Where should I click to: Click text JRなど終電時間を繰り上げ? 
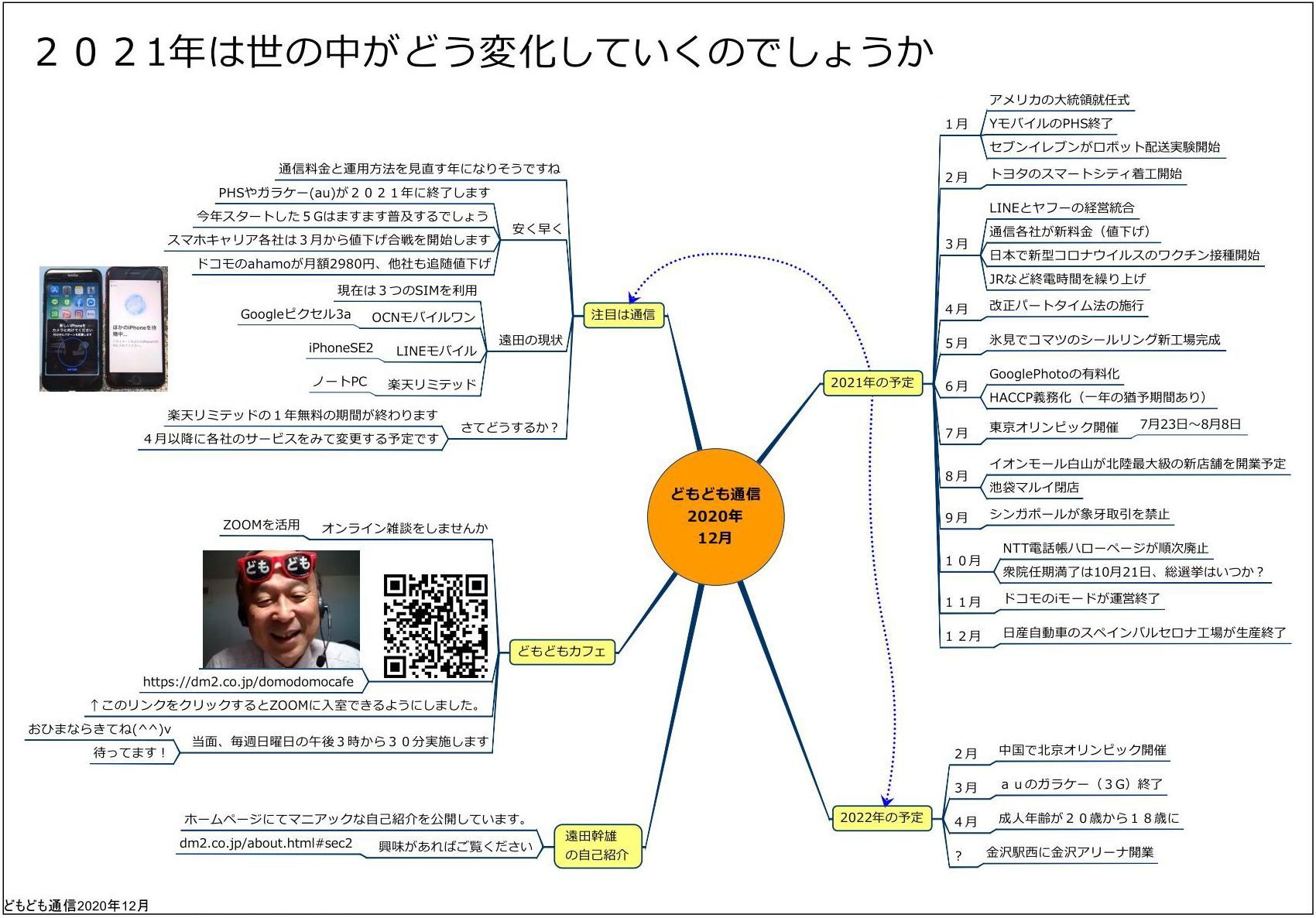pyautogui.click(x=1067, y=279)
